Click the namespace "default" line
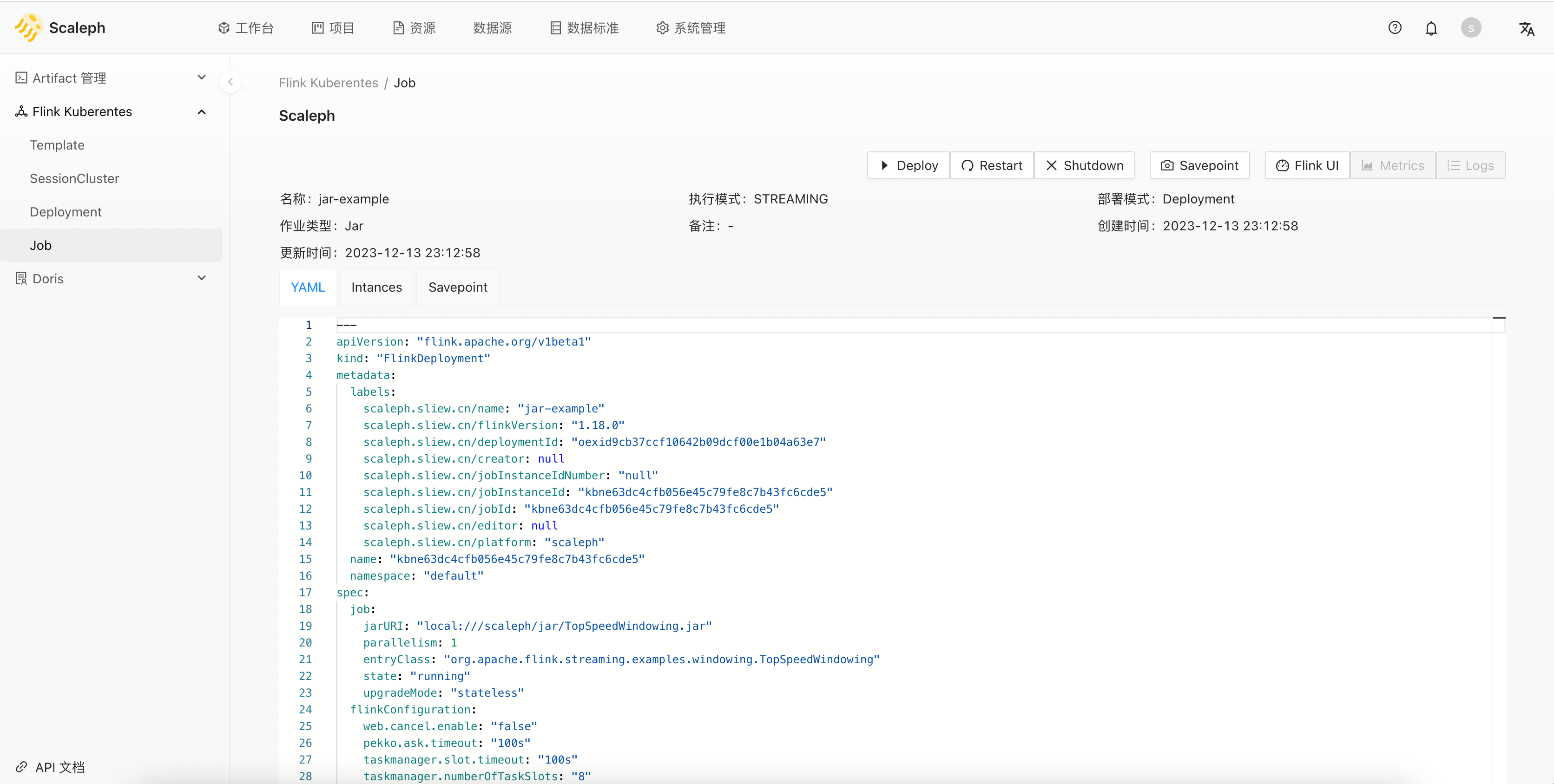This screenshot has height=784, width=1554. point(416,576)
